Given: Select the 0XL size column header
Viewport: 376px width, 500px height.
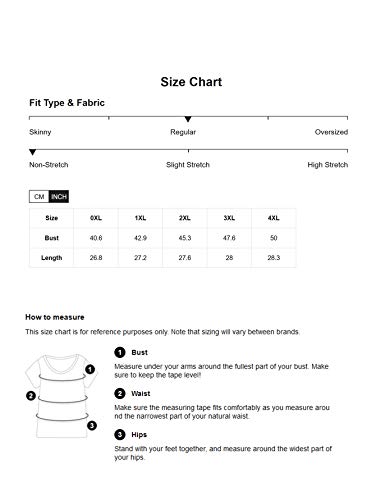Looking at the screenshot, I should (x=96, y=218).
